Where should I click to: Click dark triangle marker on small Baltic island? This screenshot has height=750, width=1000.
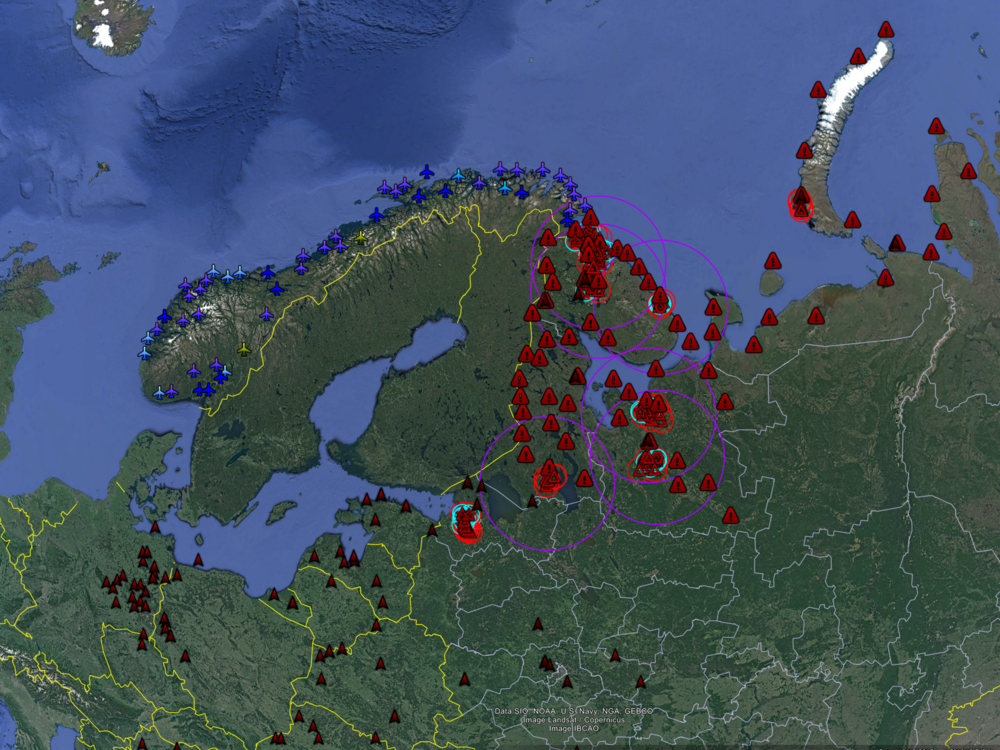198,560
